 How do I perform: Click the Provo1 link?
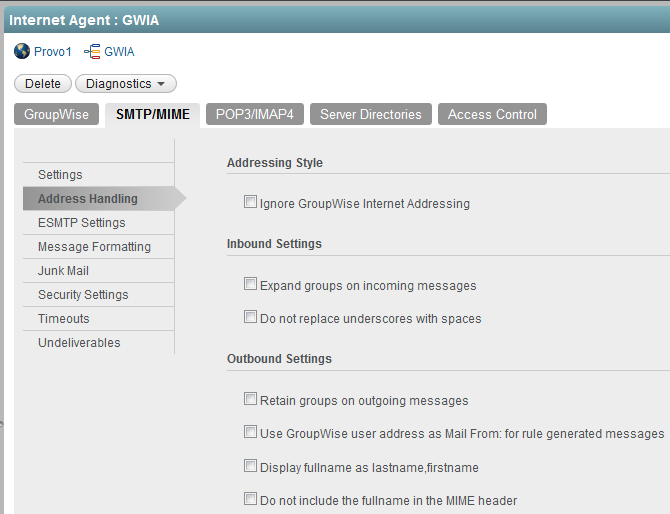click(x=53, y=51)
